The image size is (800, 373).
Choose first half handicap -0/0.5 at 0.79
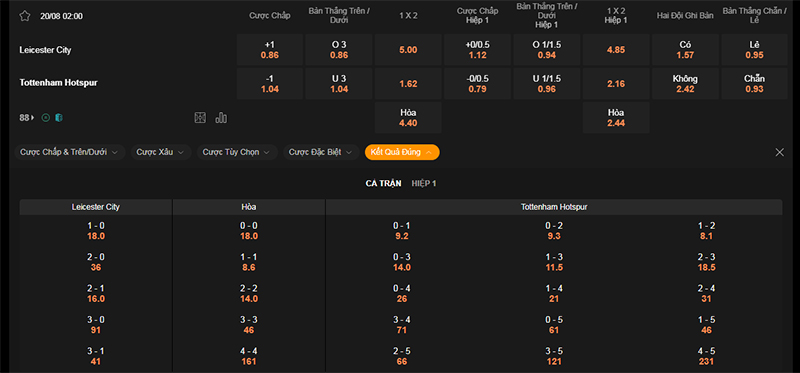[x=478, y=84]
